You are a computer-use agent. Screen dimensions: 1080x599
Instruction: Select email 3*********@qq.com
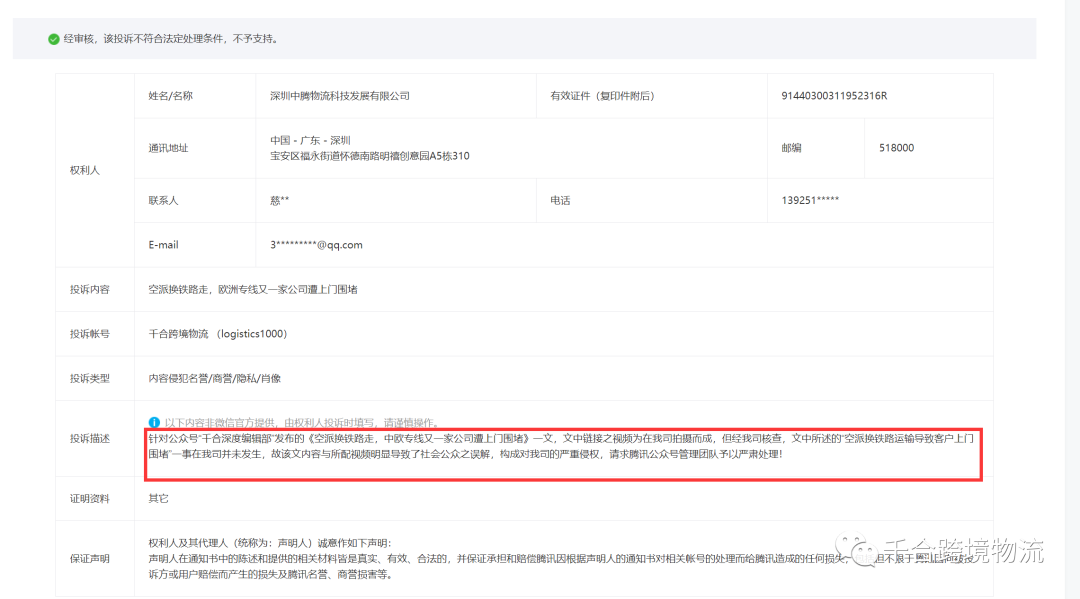(x=316, y=244)
